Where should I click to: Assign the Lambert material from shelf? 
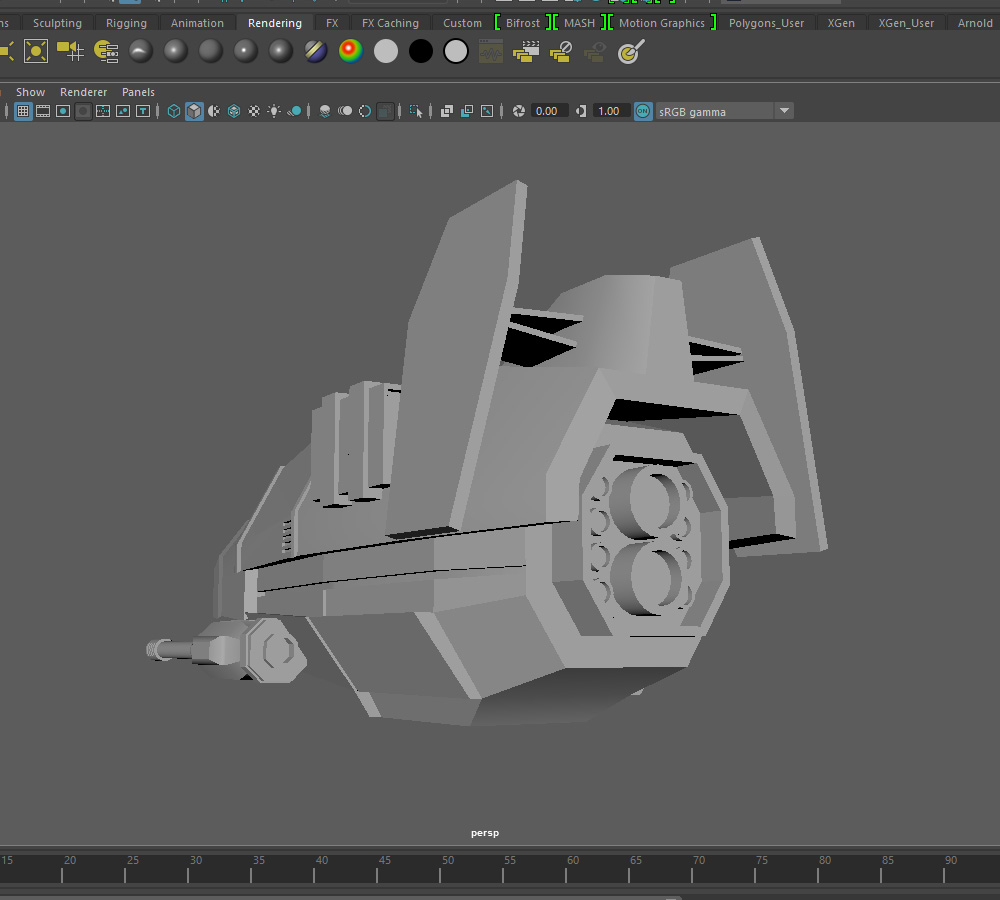211,51
